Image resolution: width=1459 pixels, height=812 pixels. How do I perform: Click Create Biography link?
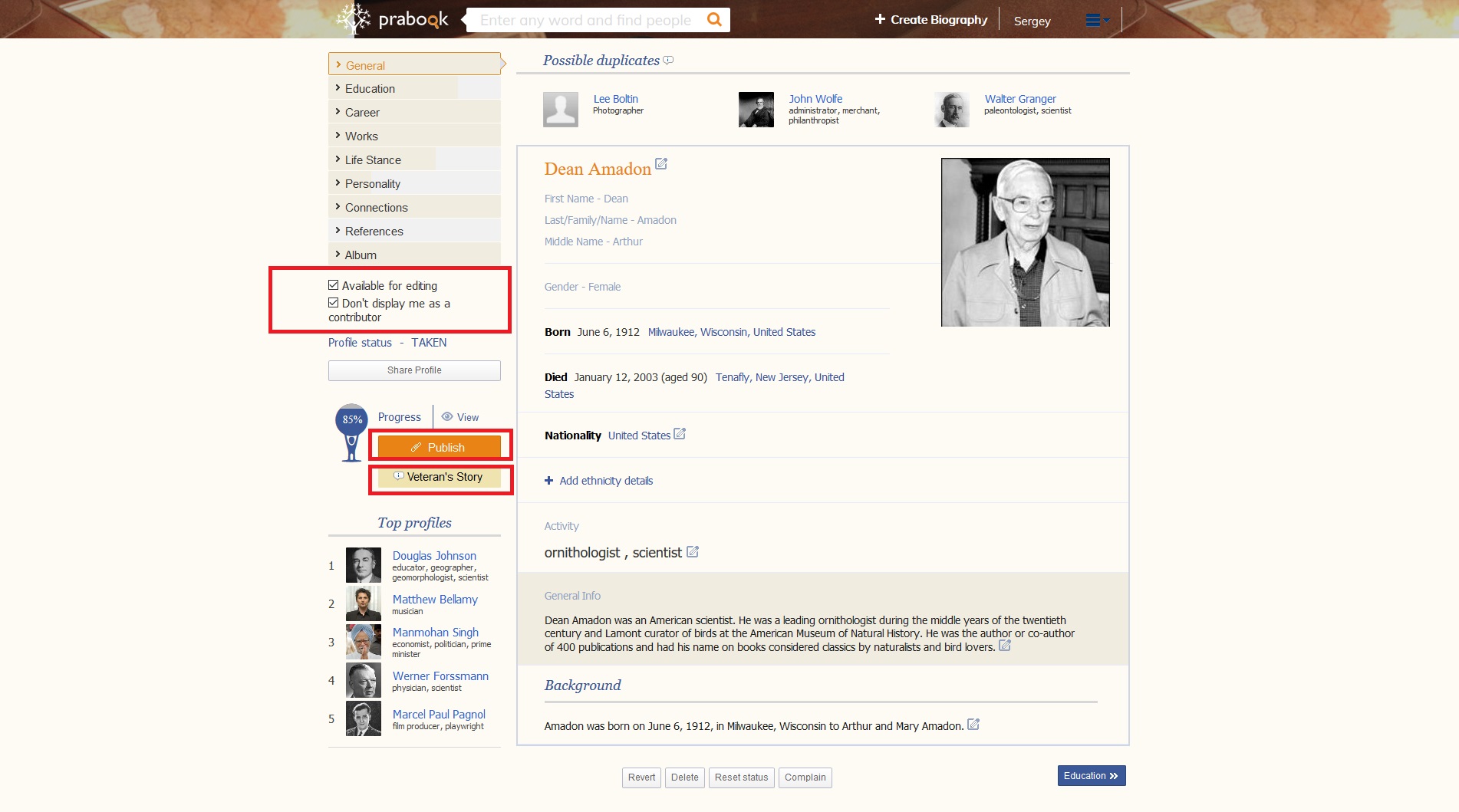(931, 19)
